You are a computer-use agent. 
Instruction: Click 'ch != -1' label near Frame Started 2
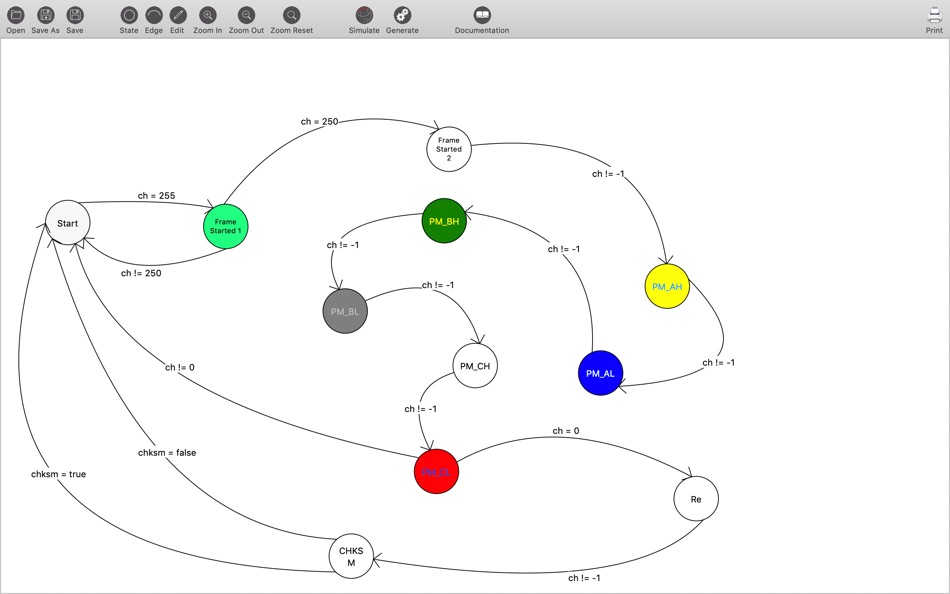(x=608, y=174)
